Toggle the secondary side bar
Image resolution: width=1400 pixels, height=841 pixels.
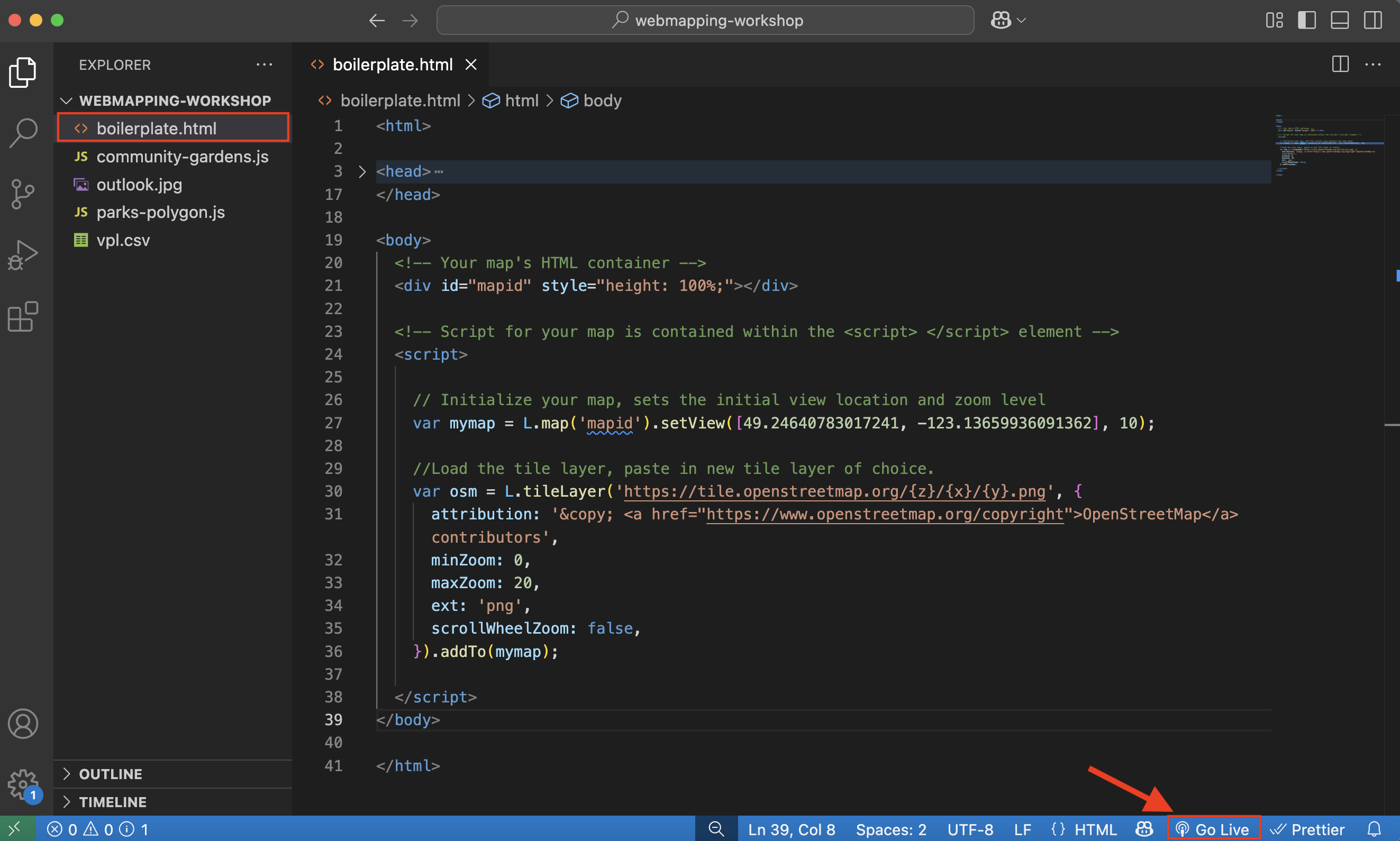(x=1373, y=21)
